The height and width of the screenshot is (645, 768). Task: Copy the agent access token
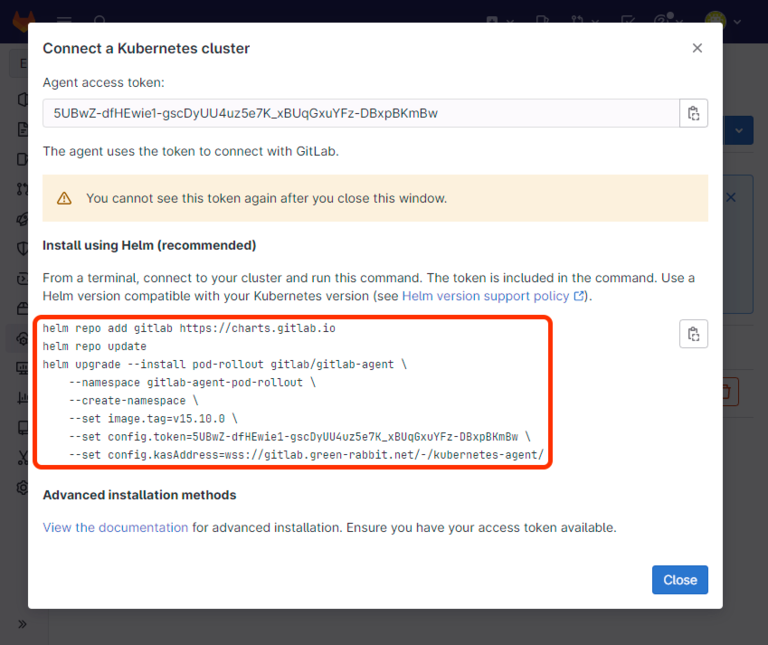[693, 113]
